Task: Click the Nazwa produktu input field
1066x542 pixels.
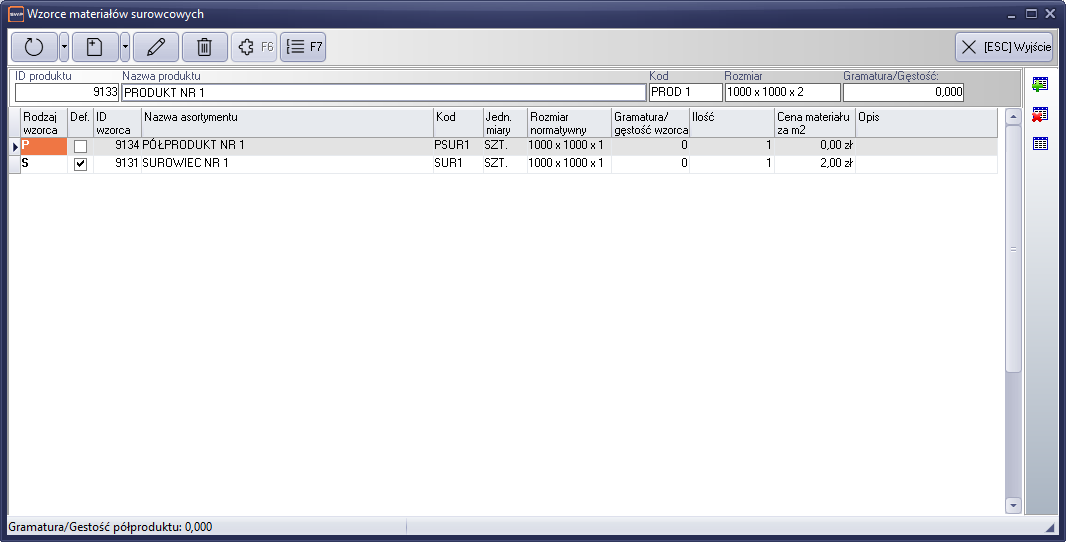Action: click(383, 93)
